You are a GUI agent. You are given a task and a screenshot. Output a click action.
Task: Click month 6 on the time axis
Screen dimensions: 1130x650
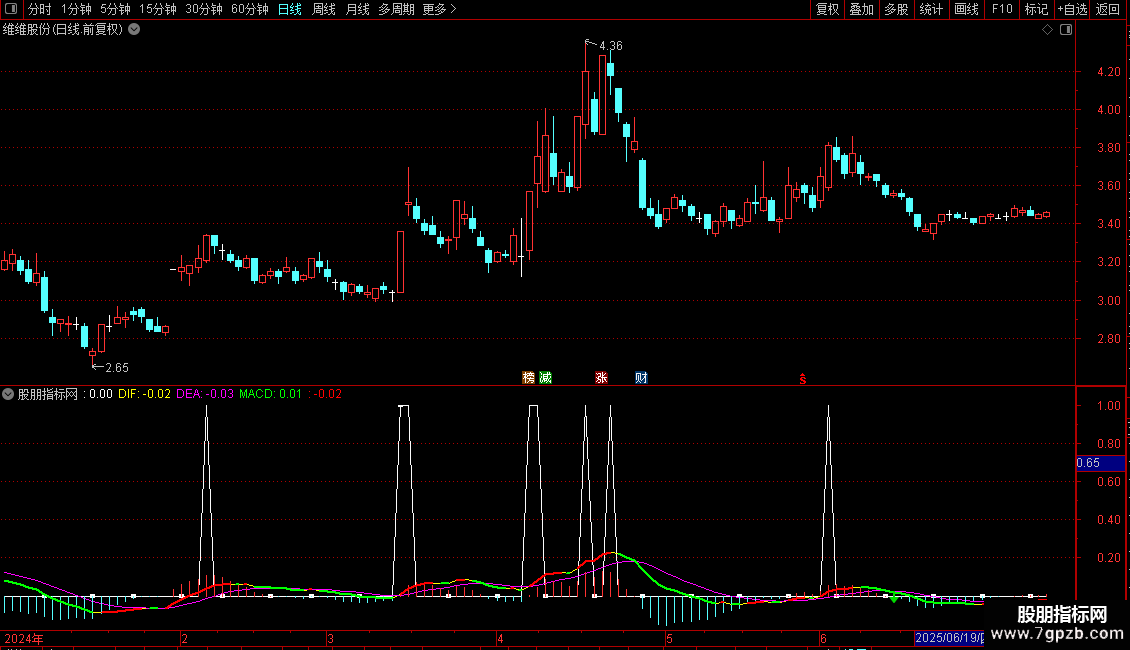(823, 639)
